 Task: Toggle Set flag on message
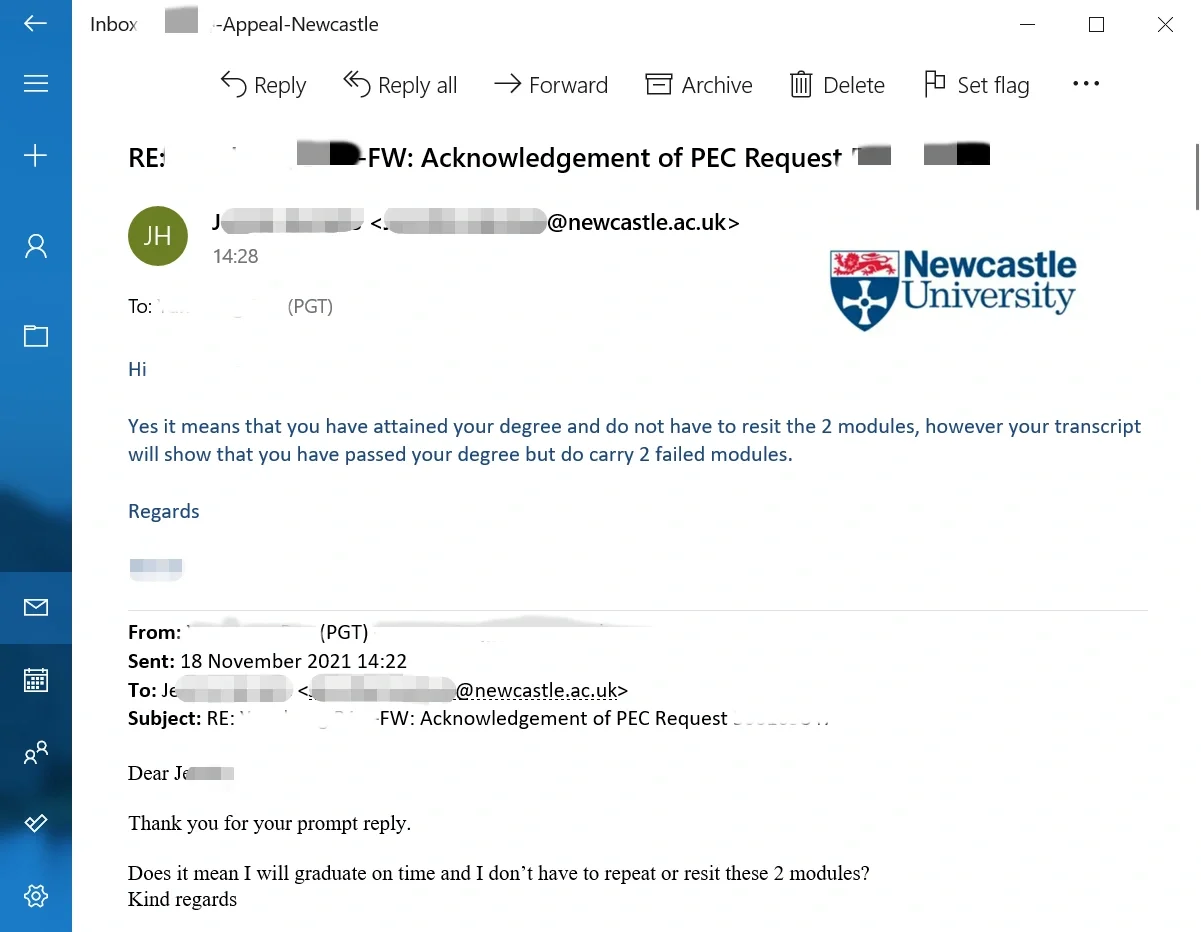pyautogui.click(x=976, y=85)
